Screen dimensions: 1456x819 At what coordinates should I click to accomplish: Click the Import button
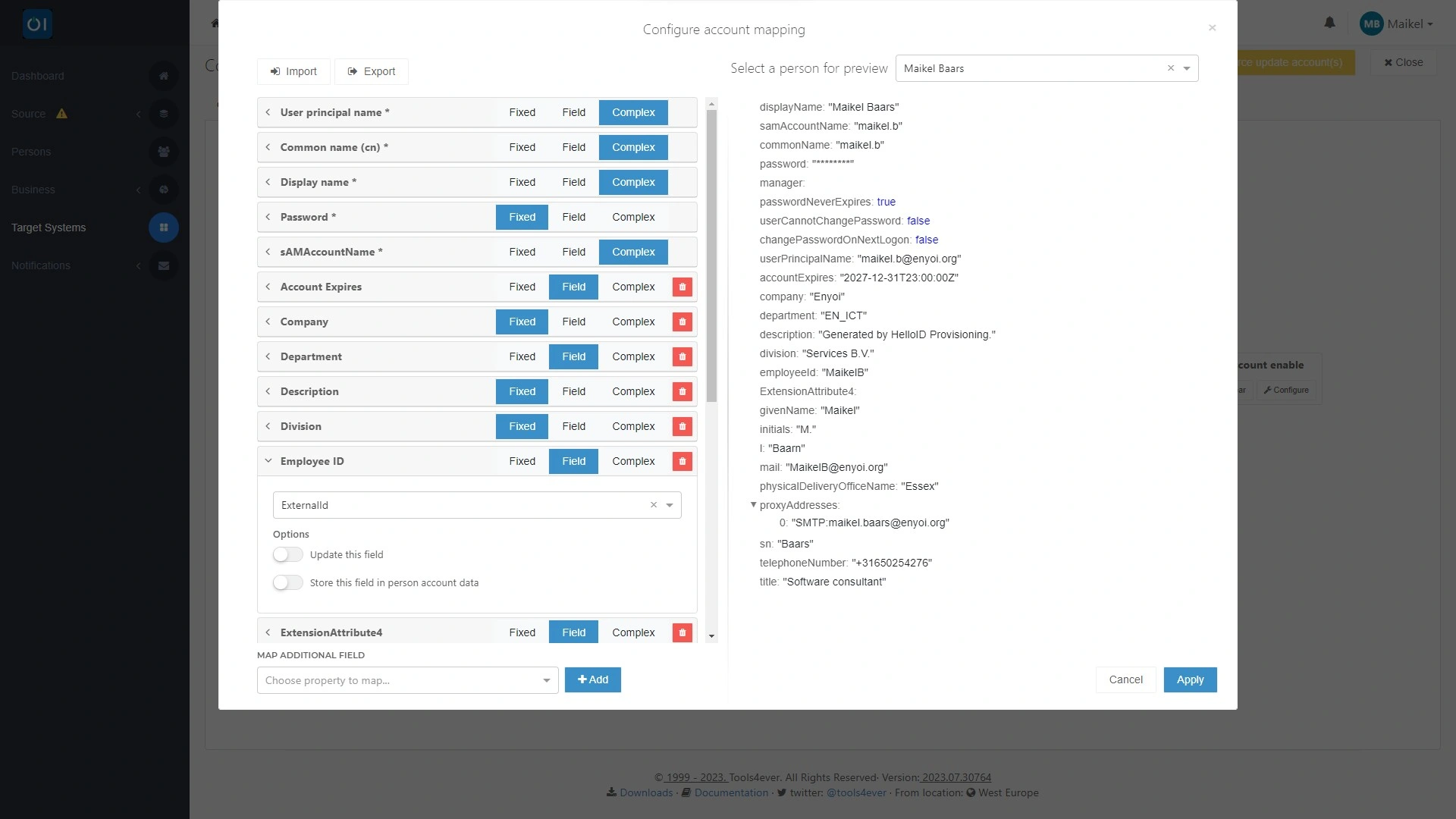[x=293, y=71]
